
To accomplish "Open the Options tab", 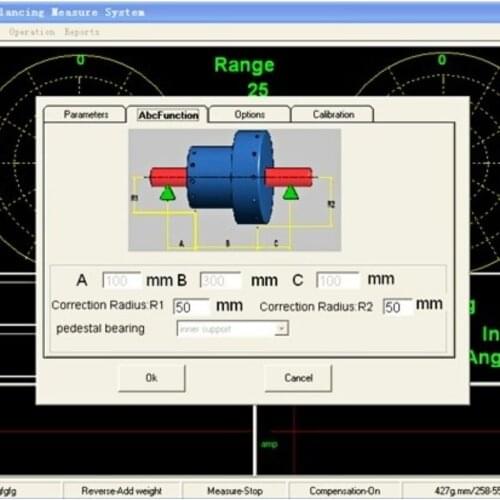I will [249, 114].
